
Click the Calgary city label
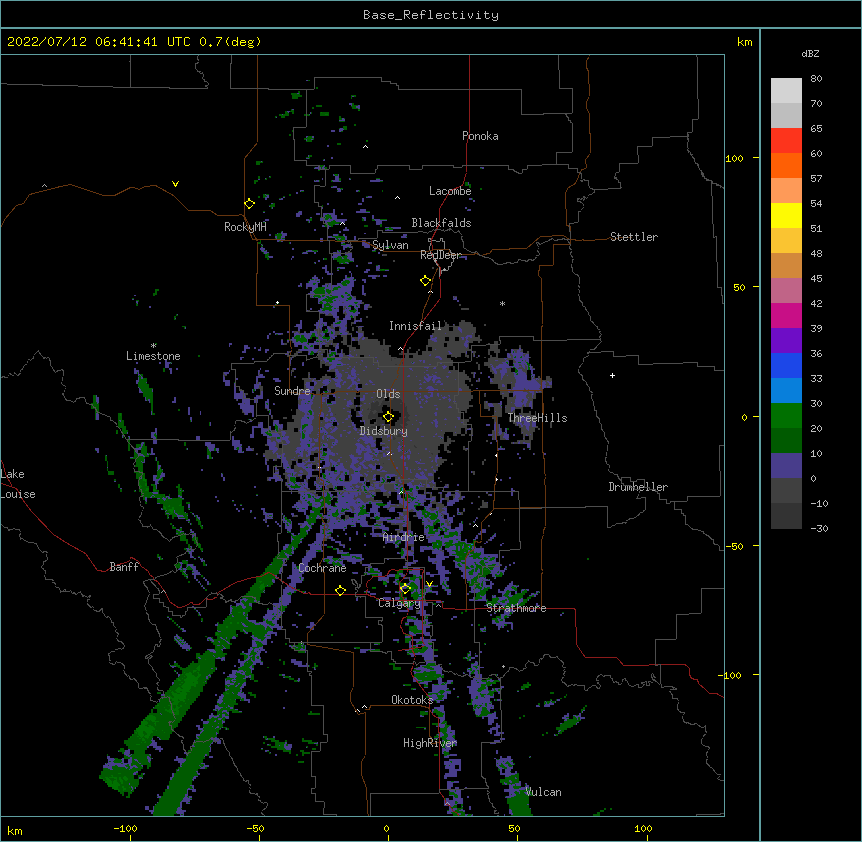(x=399, y=603)
